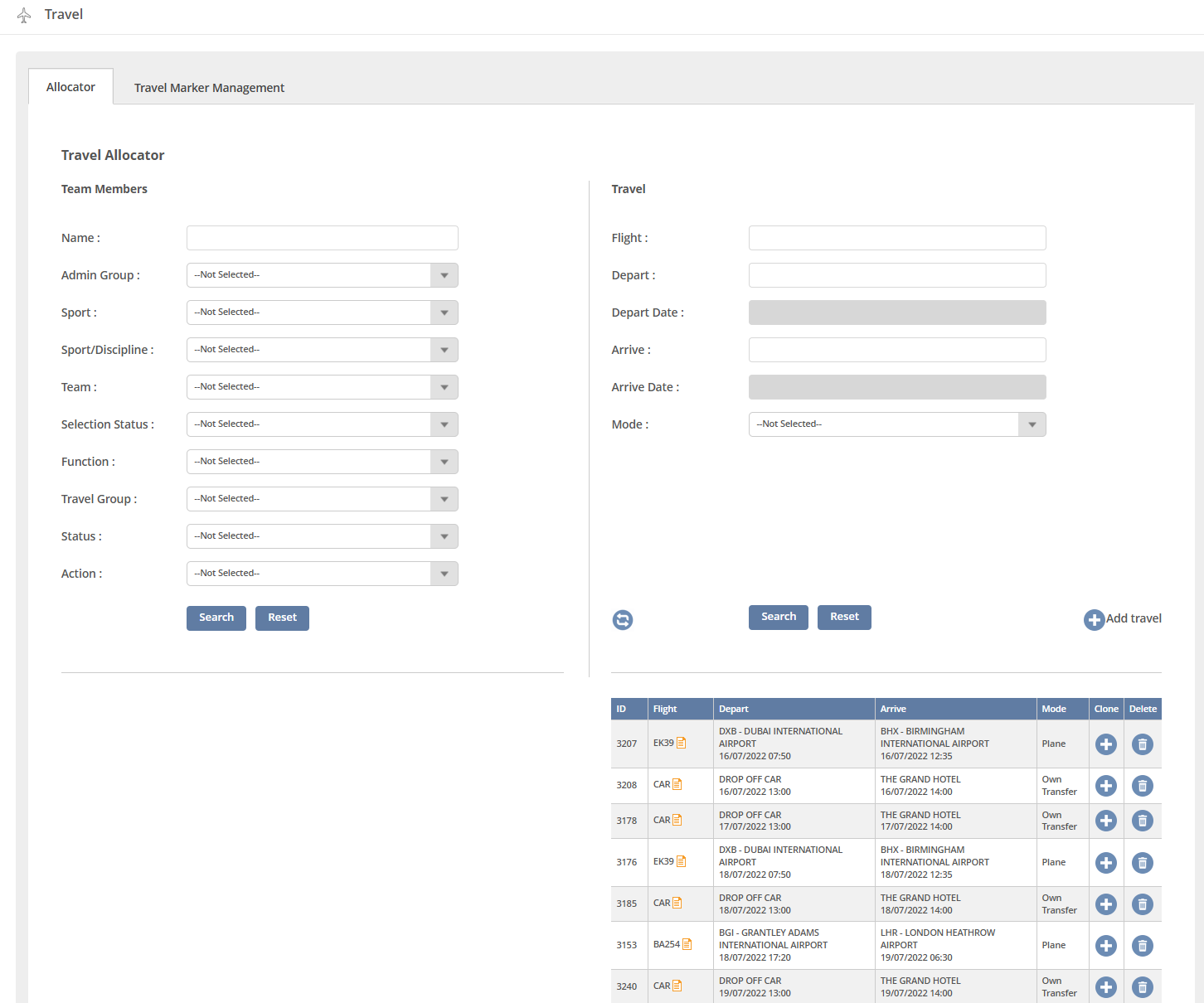1204x1003 pixels.
Task: Open document icon for flight EK39 row 3207
Action: click(682, 744)
